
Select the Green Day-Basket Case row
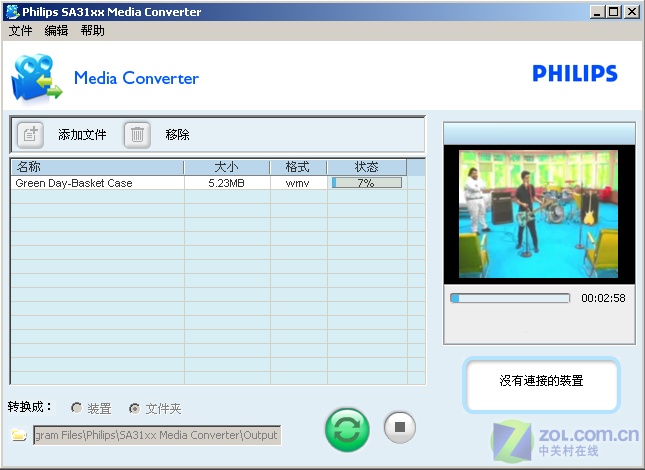click(x=218, y=183)
